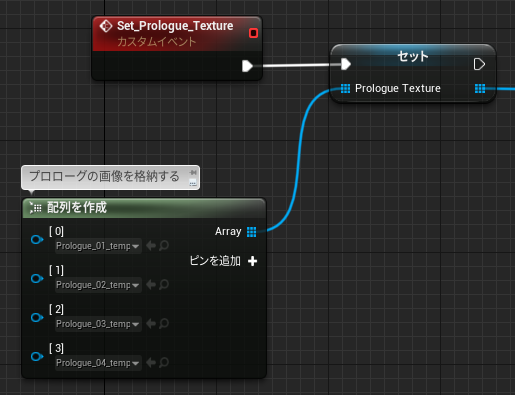The width and height of the screenshot is (515, 395).
Task: Click the Prologue Texture variable label
Action: (x=398, y=88)
